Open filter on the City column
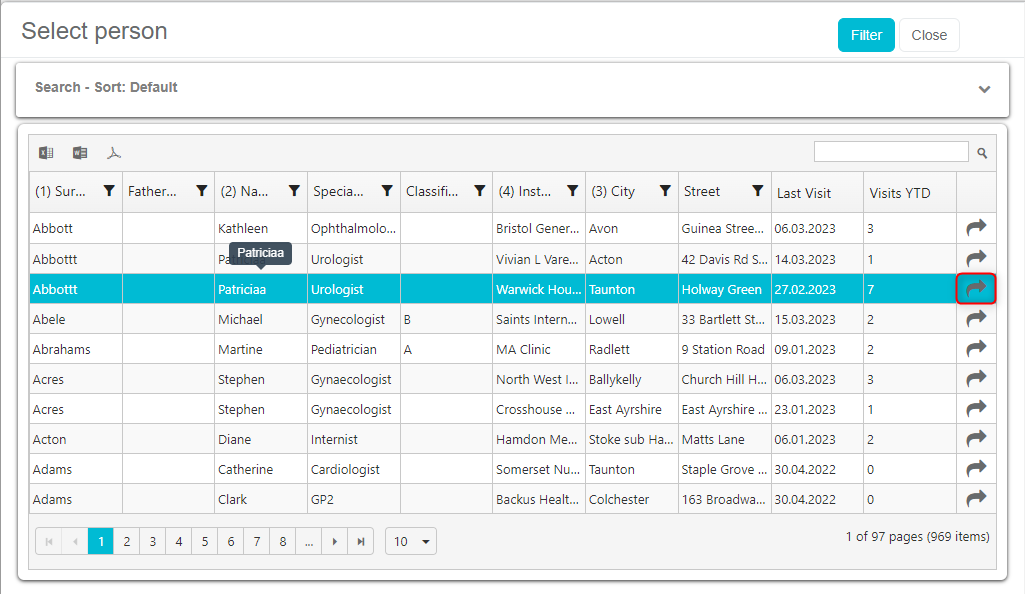This screenshot has height=594, width=1025. [665, 191]
